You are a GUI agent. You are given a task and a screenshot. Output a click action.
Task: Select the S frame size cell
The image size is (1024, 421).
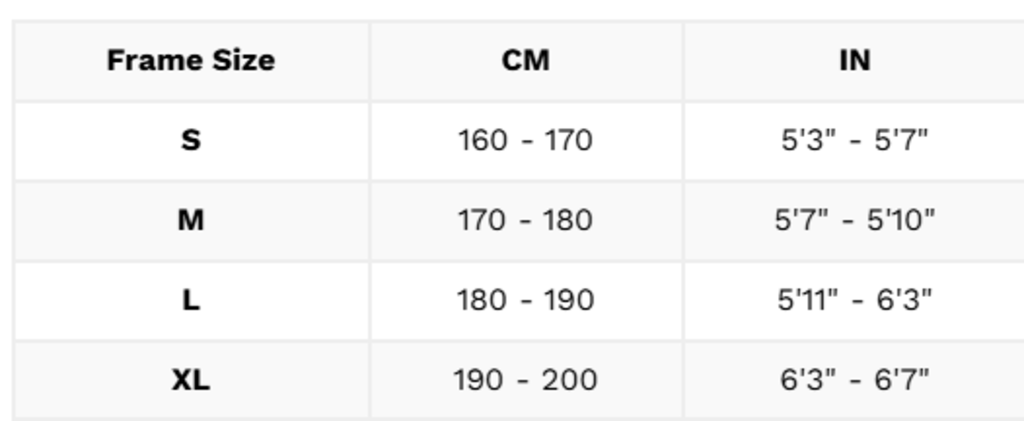190,140
